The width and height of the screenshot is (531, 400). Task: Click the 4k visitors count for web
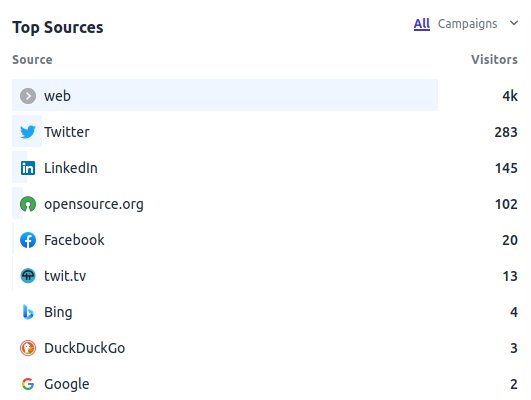coord(510,96)
